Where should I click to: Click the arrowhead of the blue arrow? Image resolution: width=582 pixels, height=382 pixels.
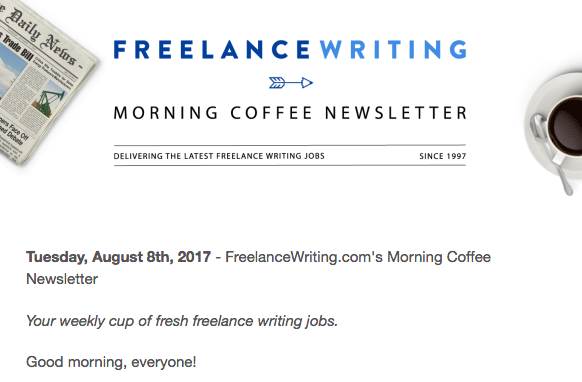(307, 82)
